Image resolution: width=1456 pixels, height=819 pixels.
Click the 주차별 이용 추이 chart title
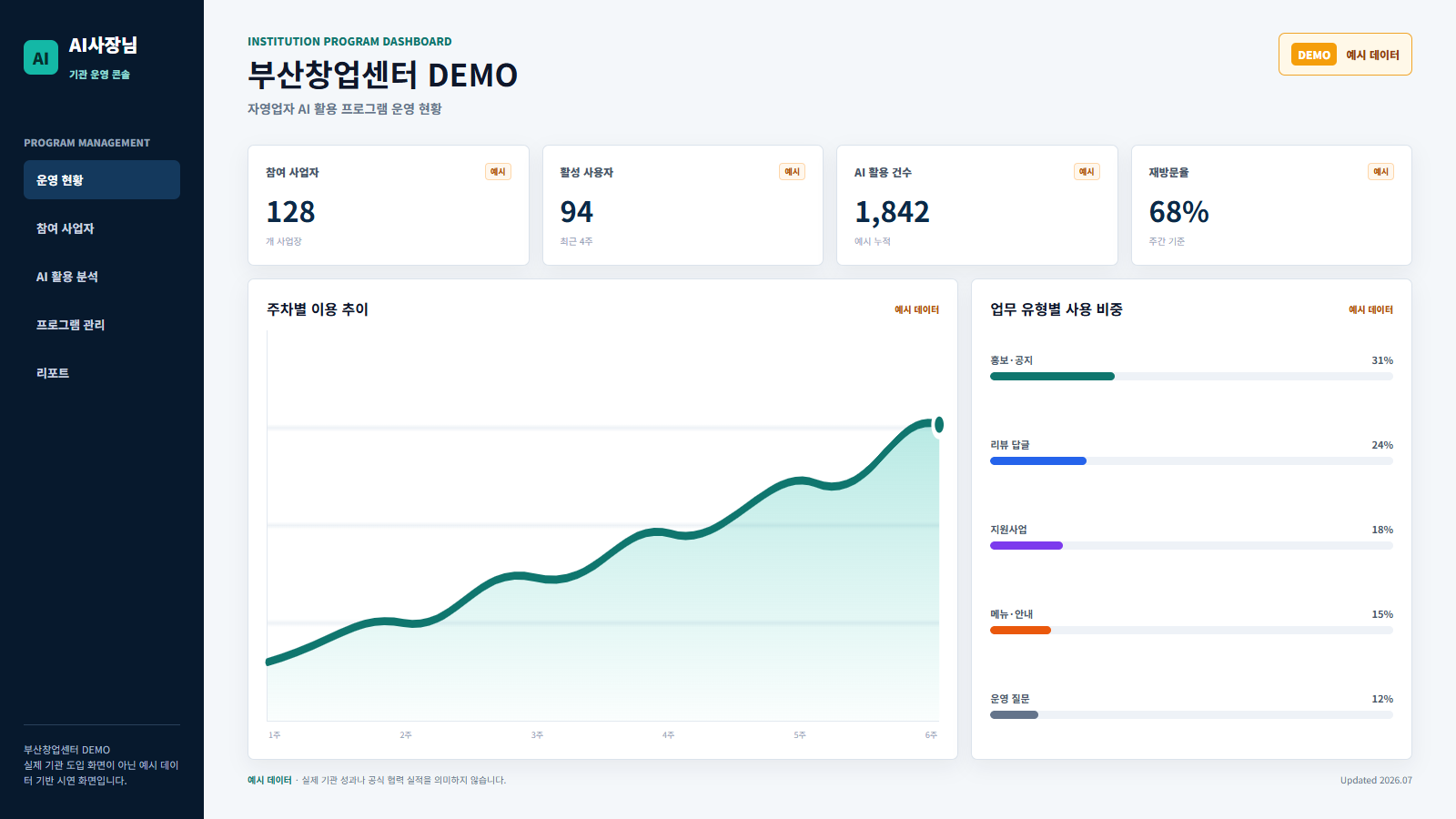(x=318, y=309)
